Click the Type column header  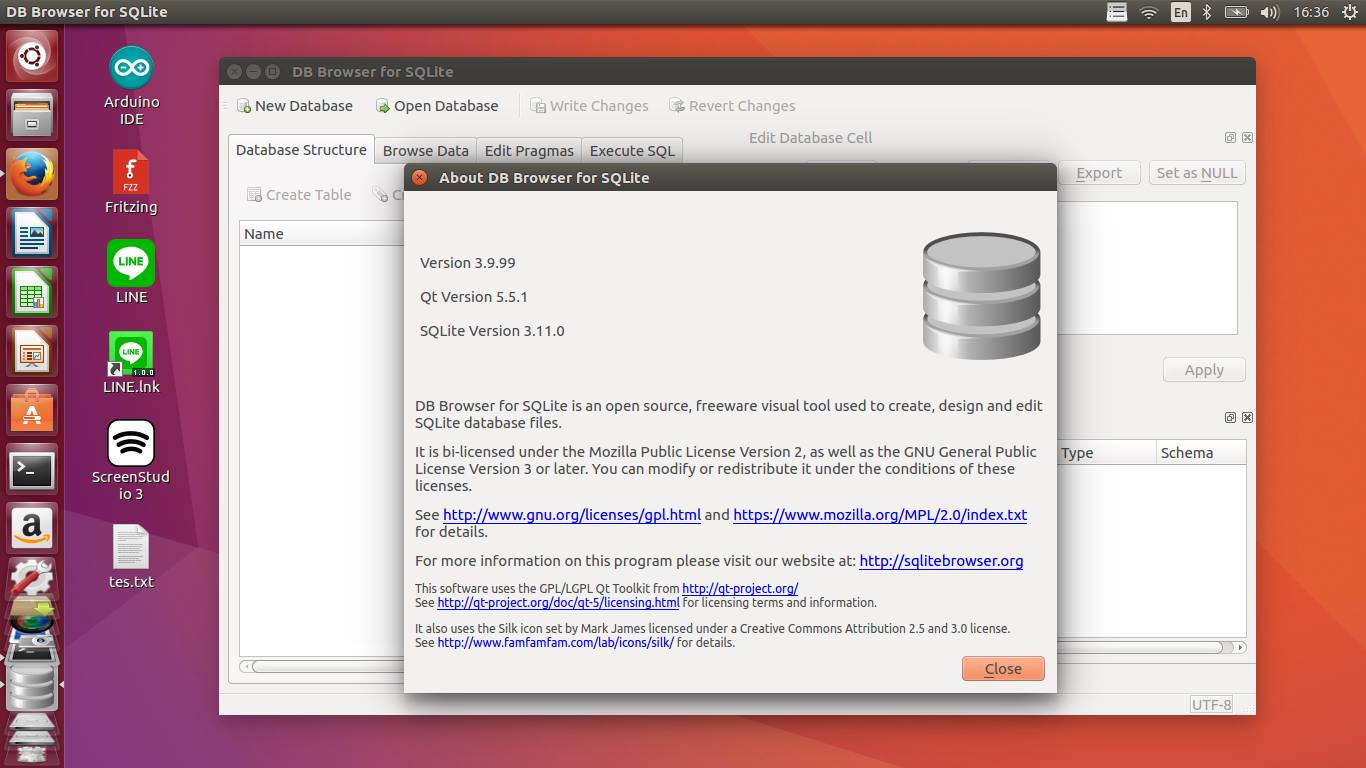point(1106,453)
